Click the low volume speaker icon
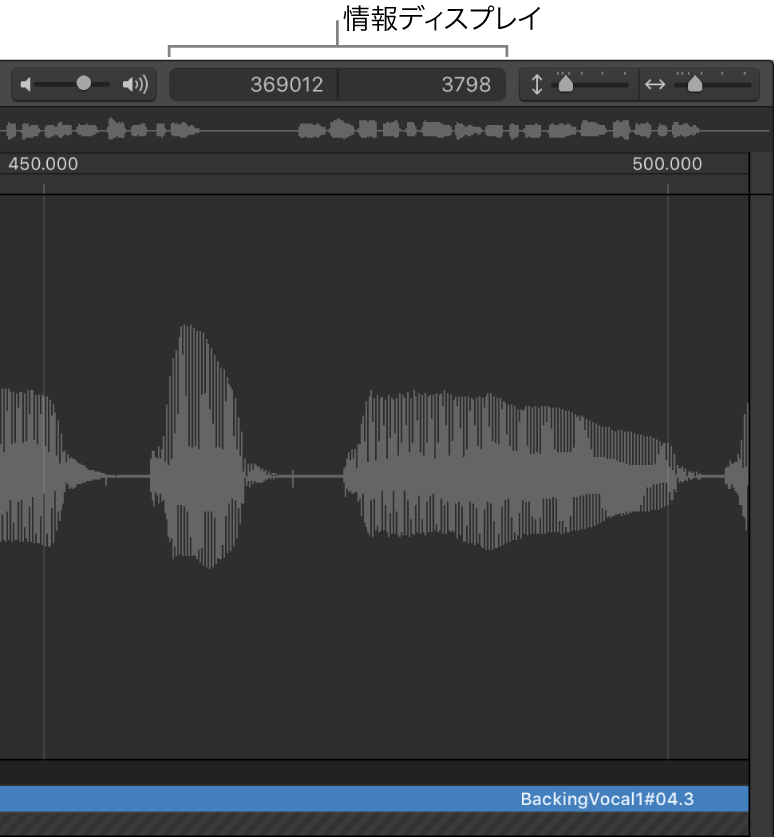Image resolution: width=774 pixels, height=838 pixels. point(25,84)
